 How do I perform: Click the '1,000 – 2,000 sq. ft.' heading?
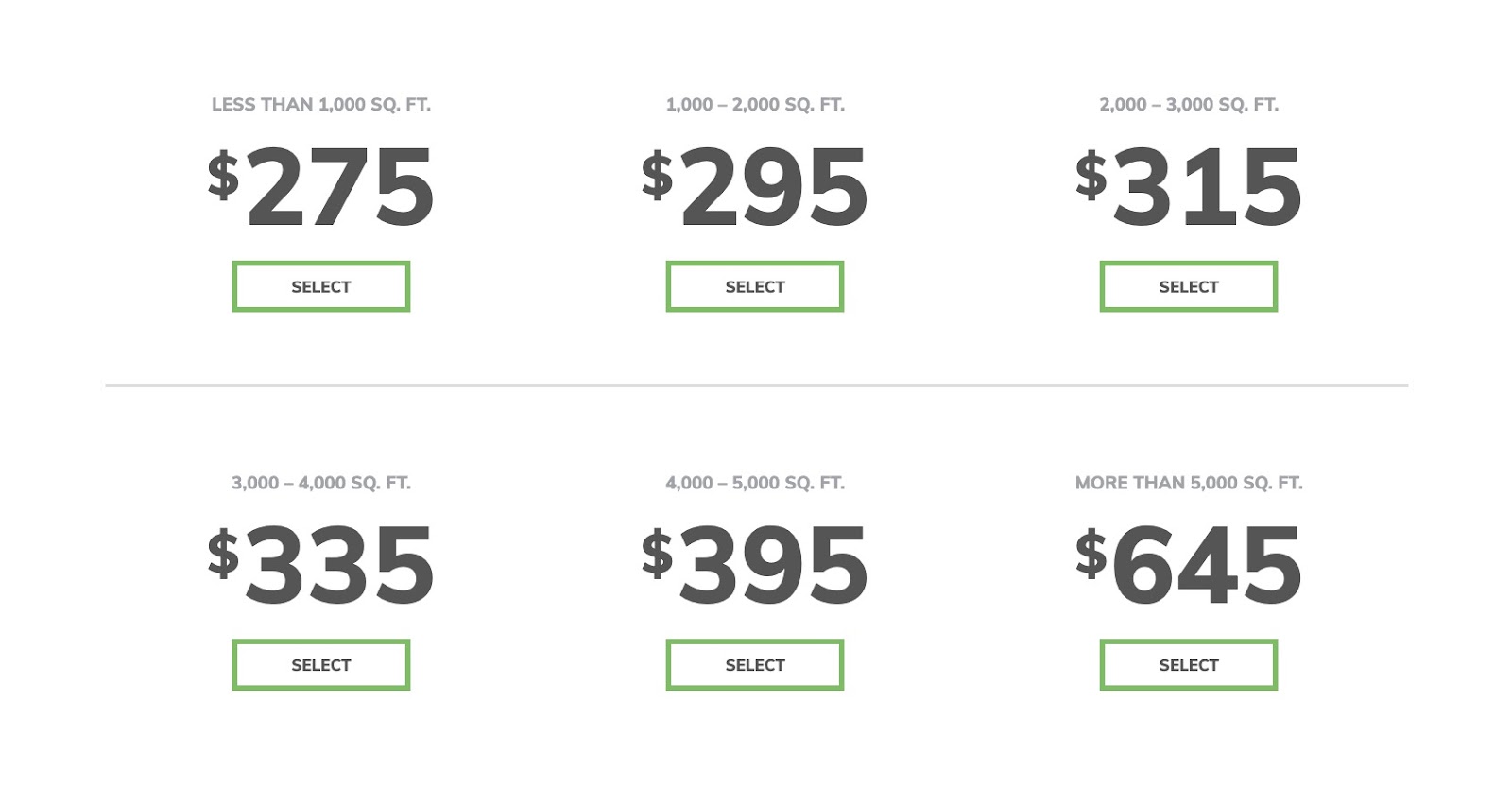tap(755, 105)
